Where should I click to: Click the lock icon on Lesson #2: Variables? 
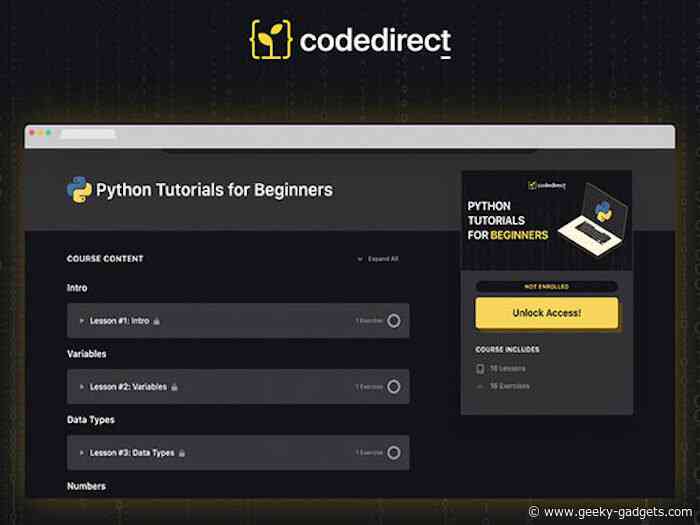pyautogui.click(x=175, y=387)
